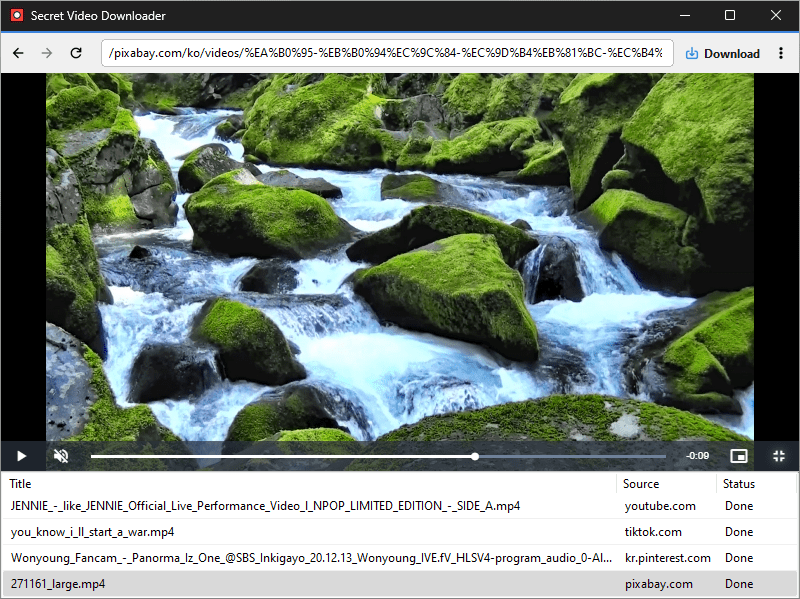Sort list by Status column header
Viewport: 800px width, 599px height.
pos(756,484)
